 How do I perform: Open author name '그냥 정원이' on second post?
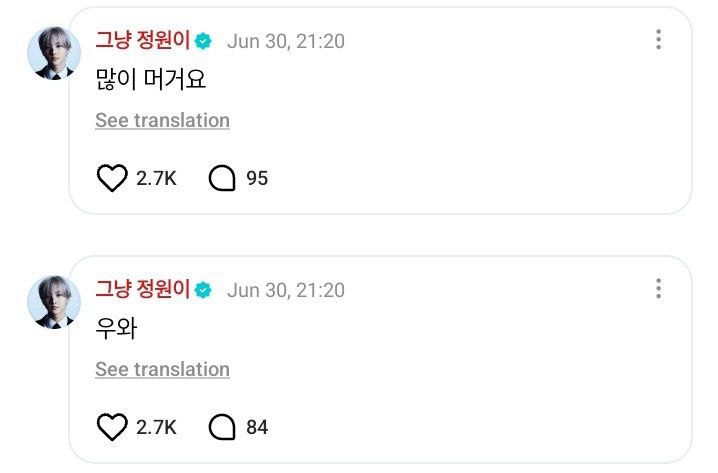pyautogui.click(x=142, y=289)
